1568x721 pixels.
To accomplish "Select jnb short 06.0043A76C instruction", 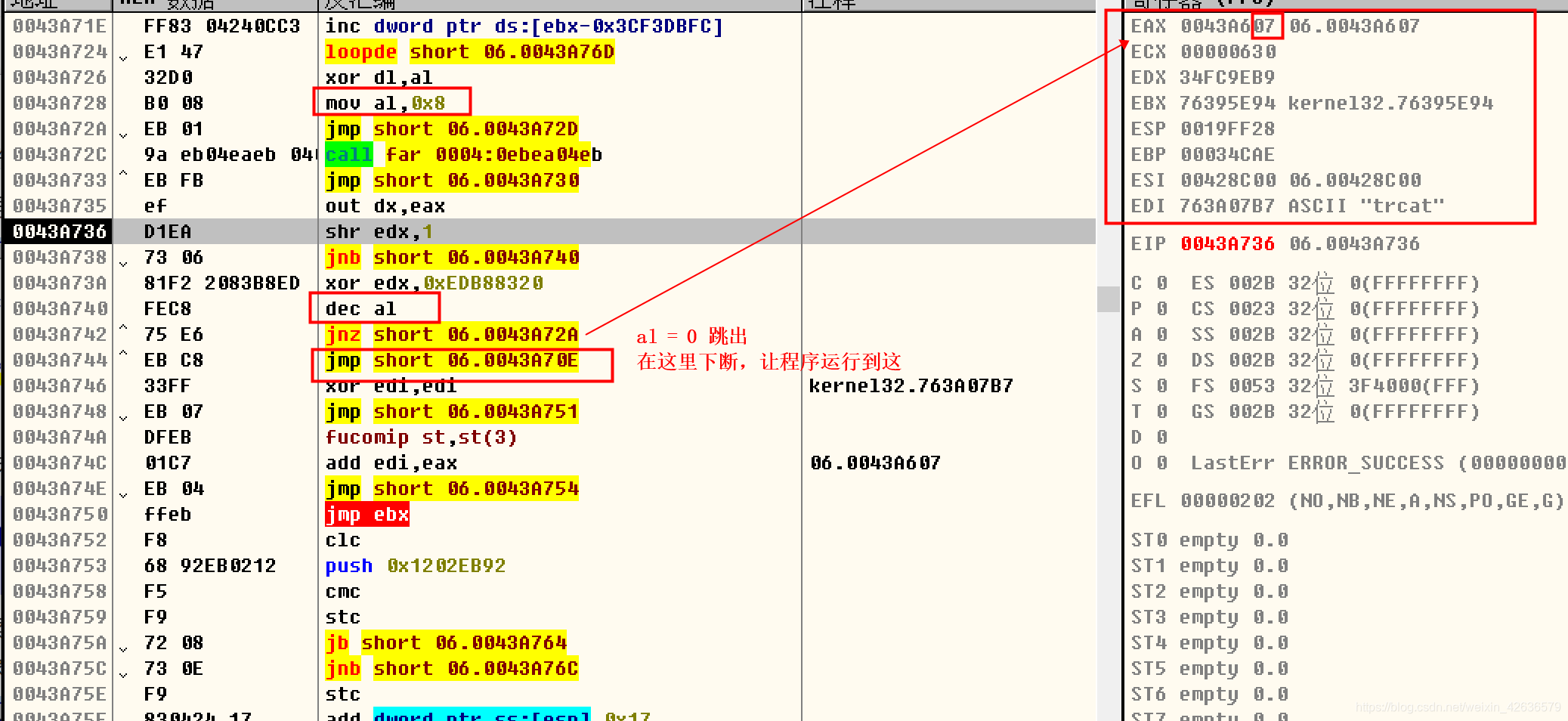I will [451, 669].
